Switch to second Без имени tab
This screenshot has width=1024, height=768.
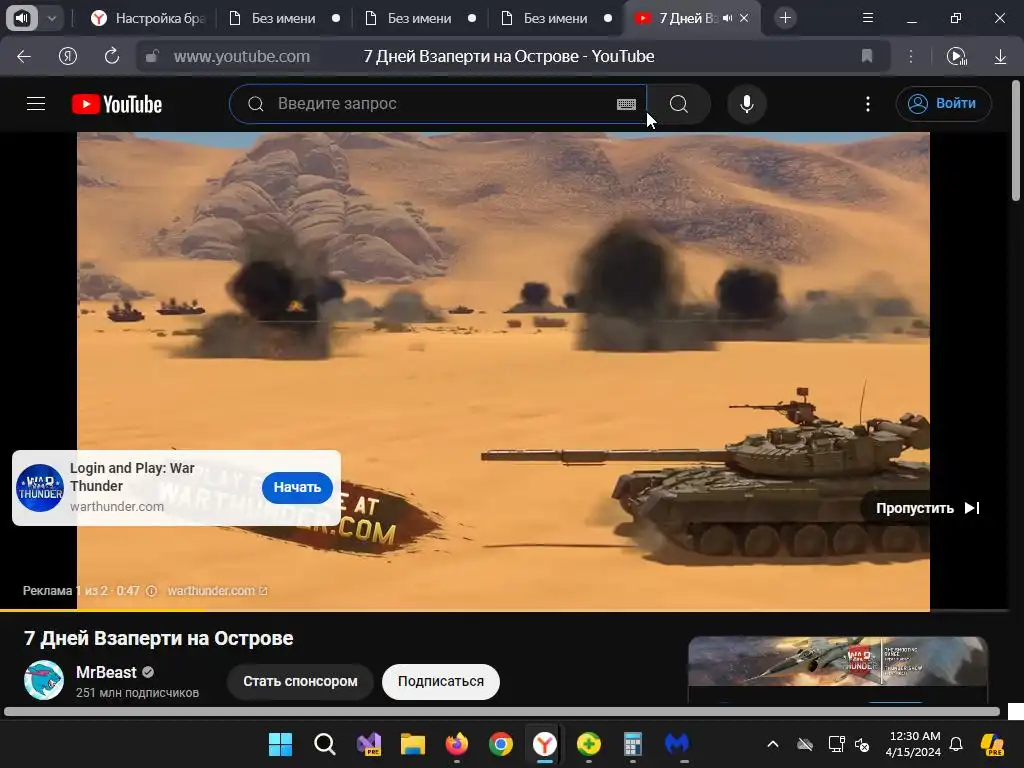[x=419, y=18]
